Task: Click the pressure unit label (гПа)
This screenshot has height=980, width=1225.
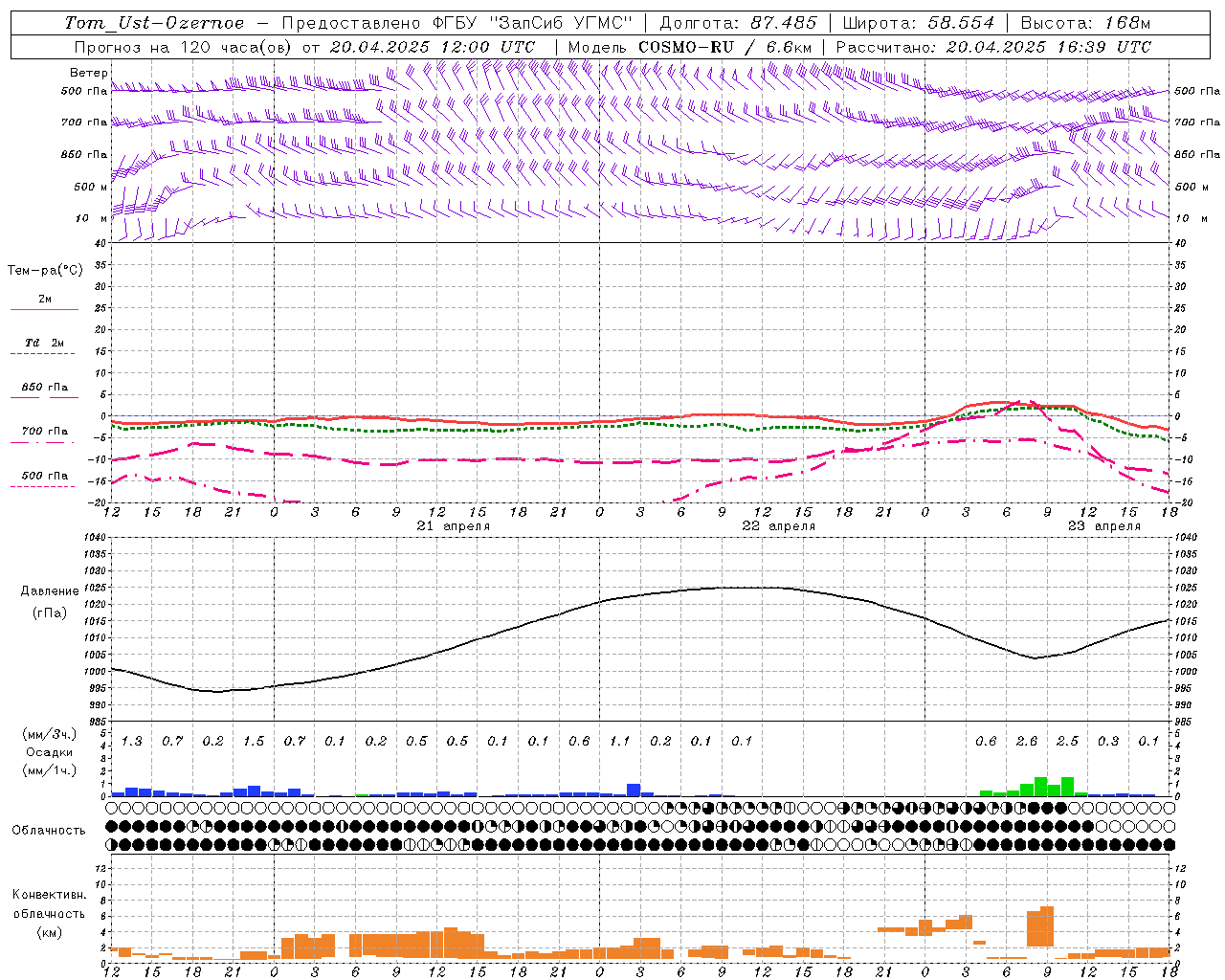Action: coord(50,613)
